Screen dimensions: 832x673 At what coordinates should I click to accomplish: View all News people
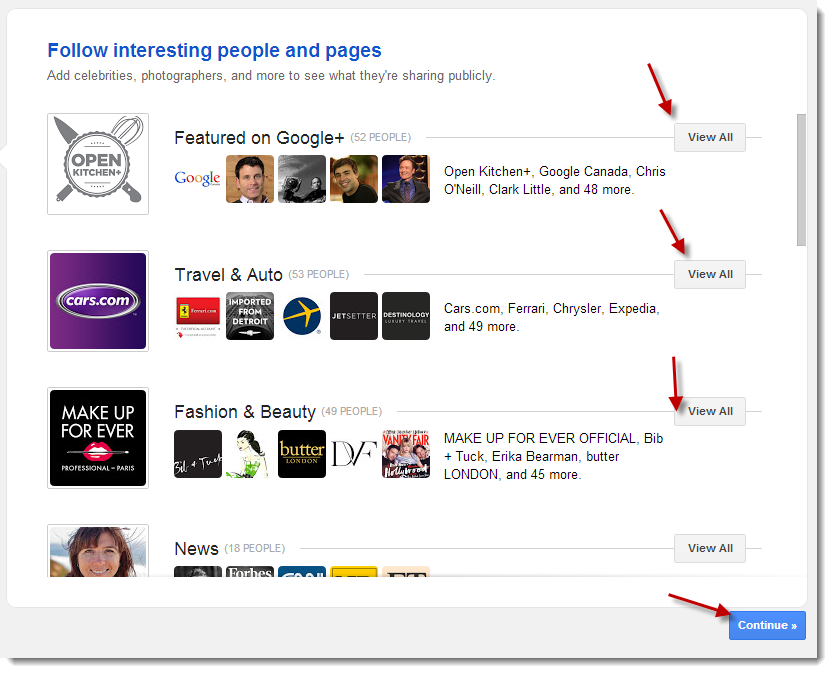[x=710, y=548]
